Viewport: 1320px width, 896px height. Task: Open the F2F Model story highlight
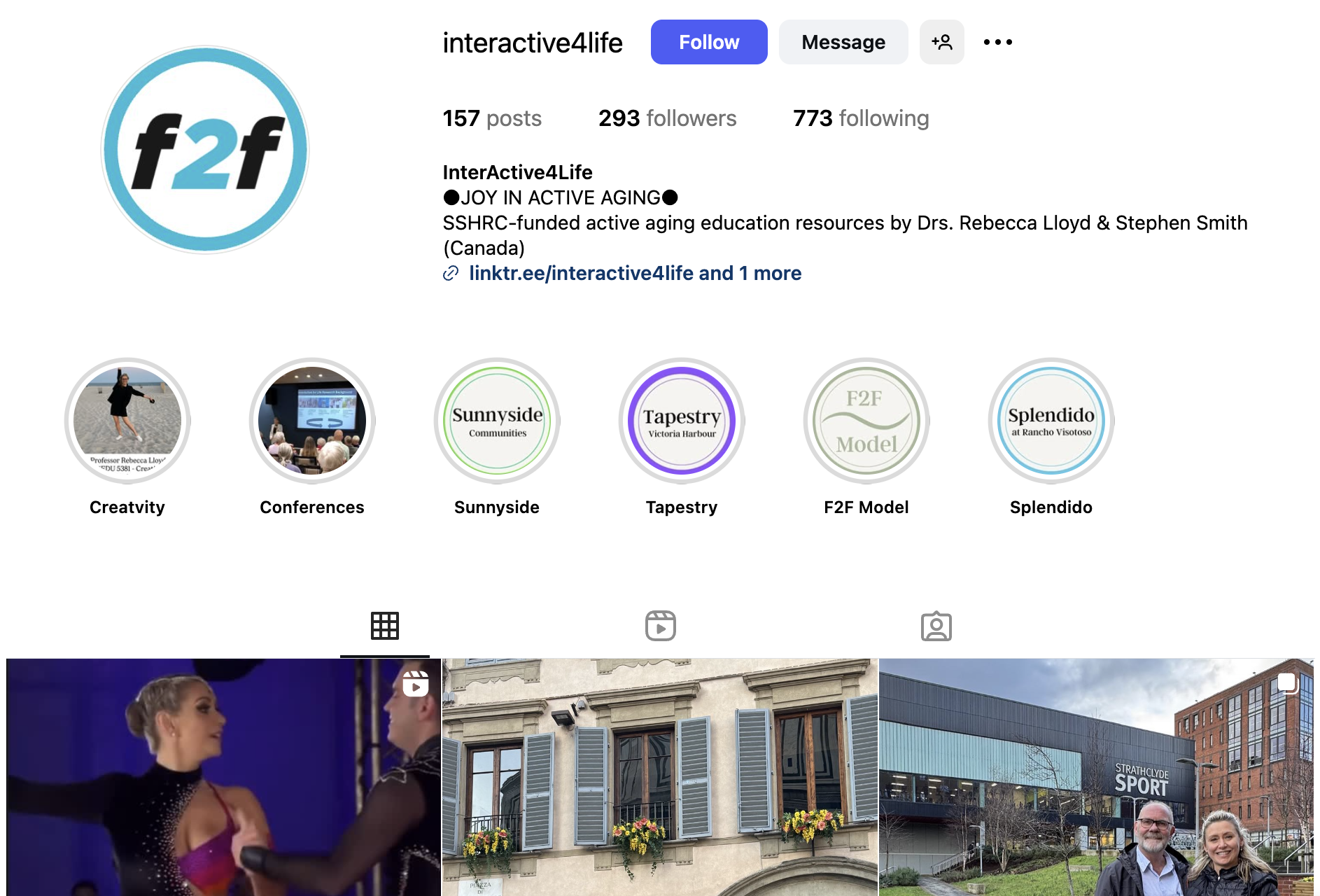[866, 421]
